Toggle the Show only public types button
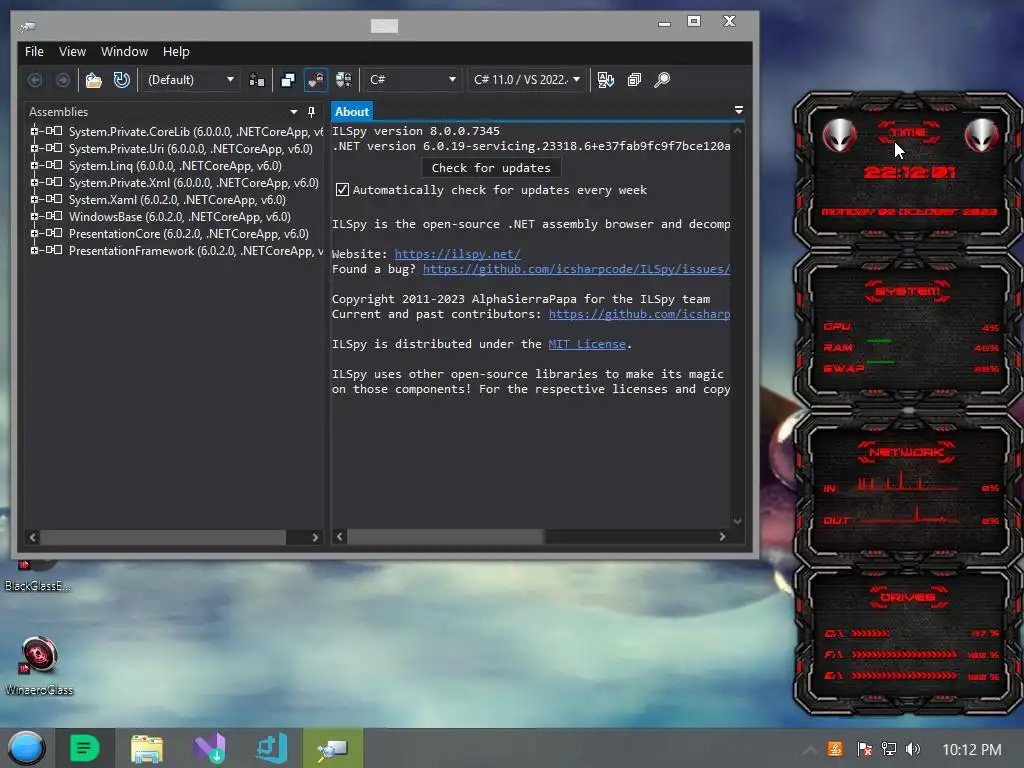The image size is (1024, 768). pyautogui.click(x=287, y=80)
